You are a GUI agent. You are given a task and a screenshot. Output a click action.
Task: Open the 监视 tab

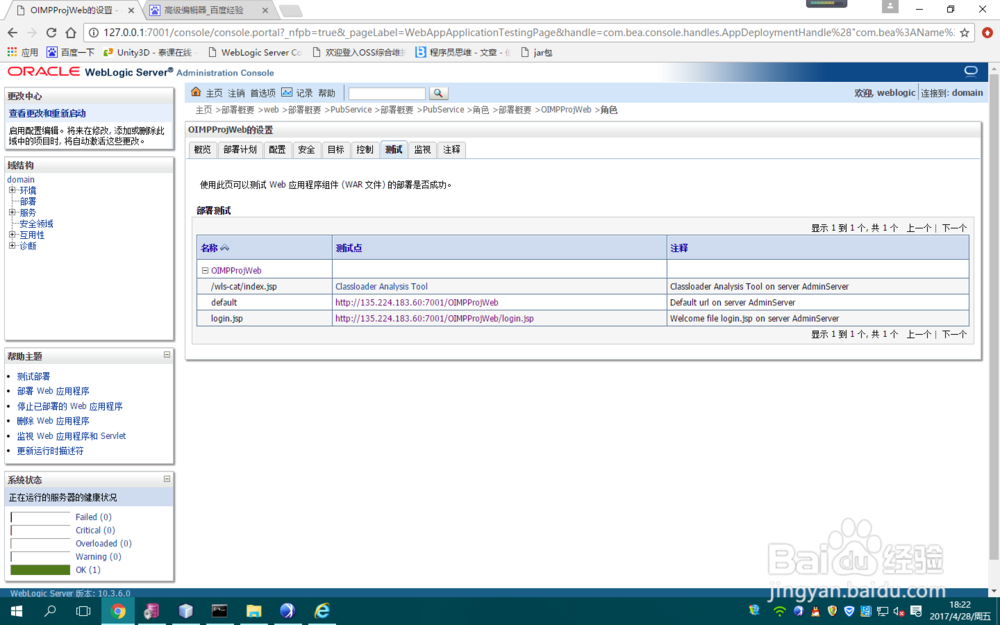tap(422, 150)
